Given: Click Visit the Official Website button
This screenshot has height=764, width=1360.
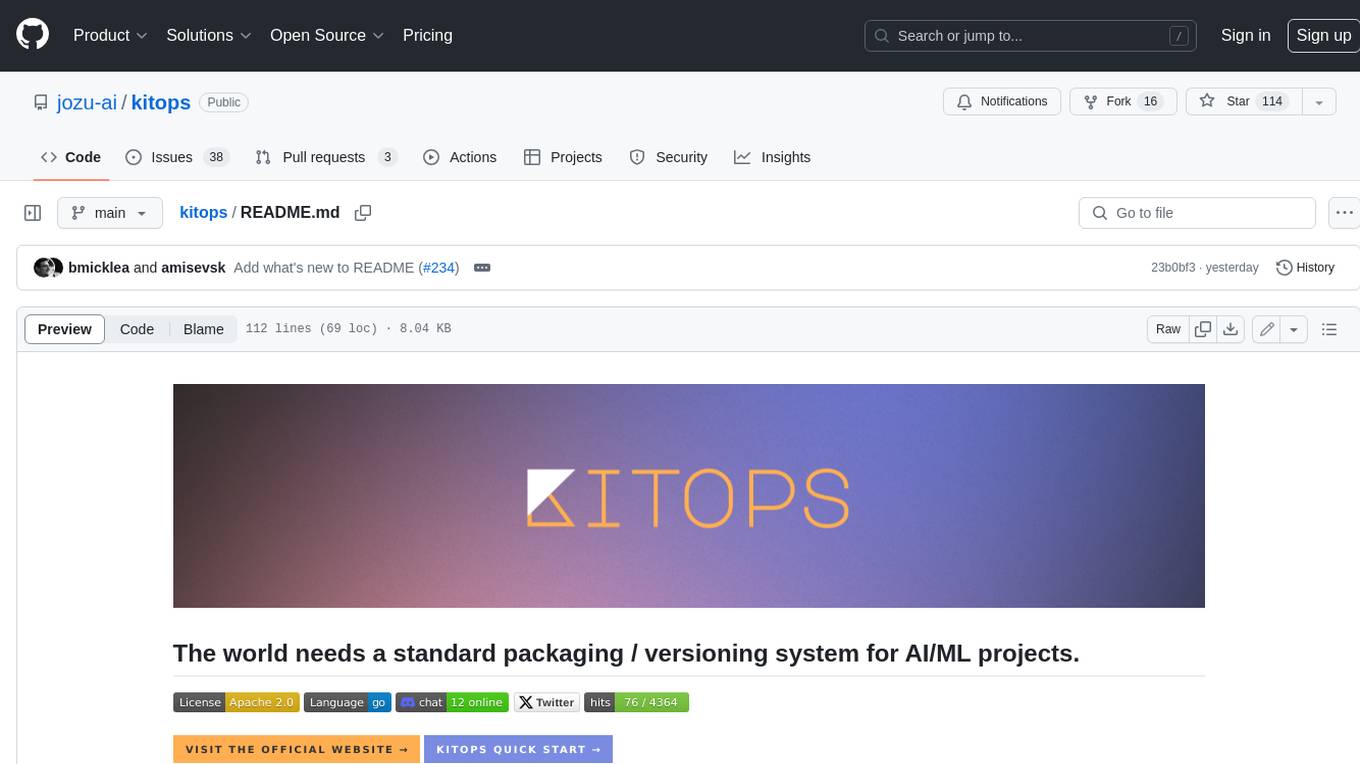Looking at the screenshot, I should (x=296, y=749).
